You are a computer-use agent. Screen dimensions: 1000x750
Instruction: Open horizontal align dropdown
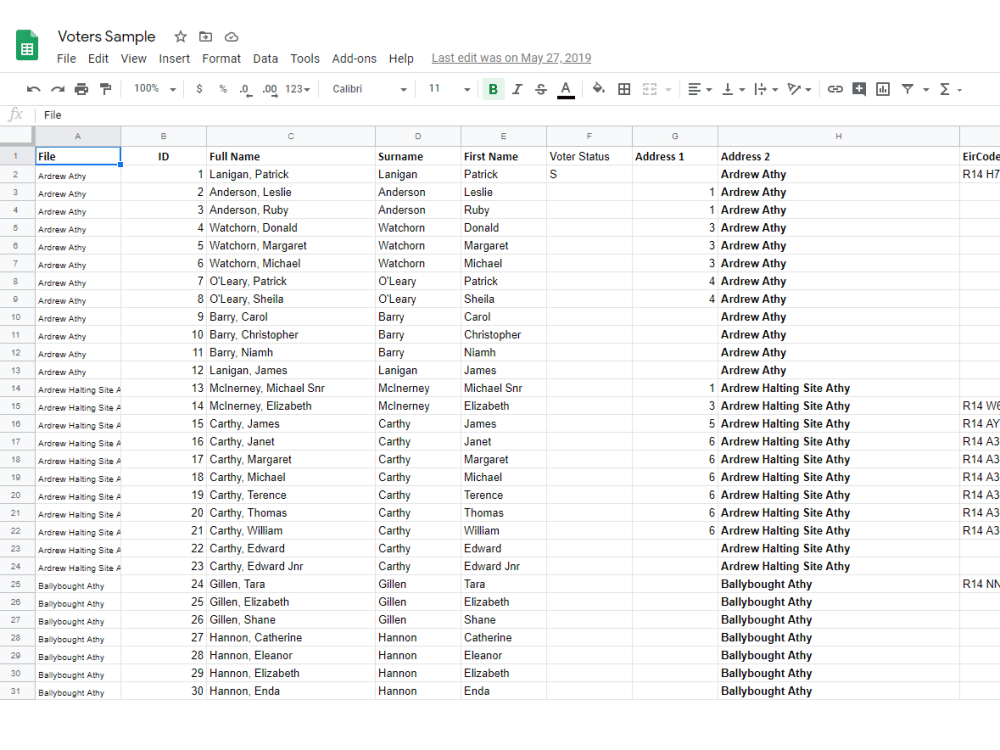(700, 89)
